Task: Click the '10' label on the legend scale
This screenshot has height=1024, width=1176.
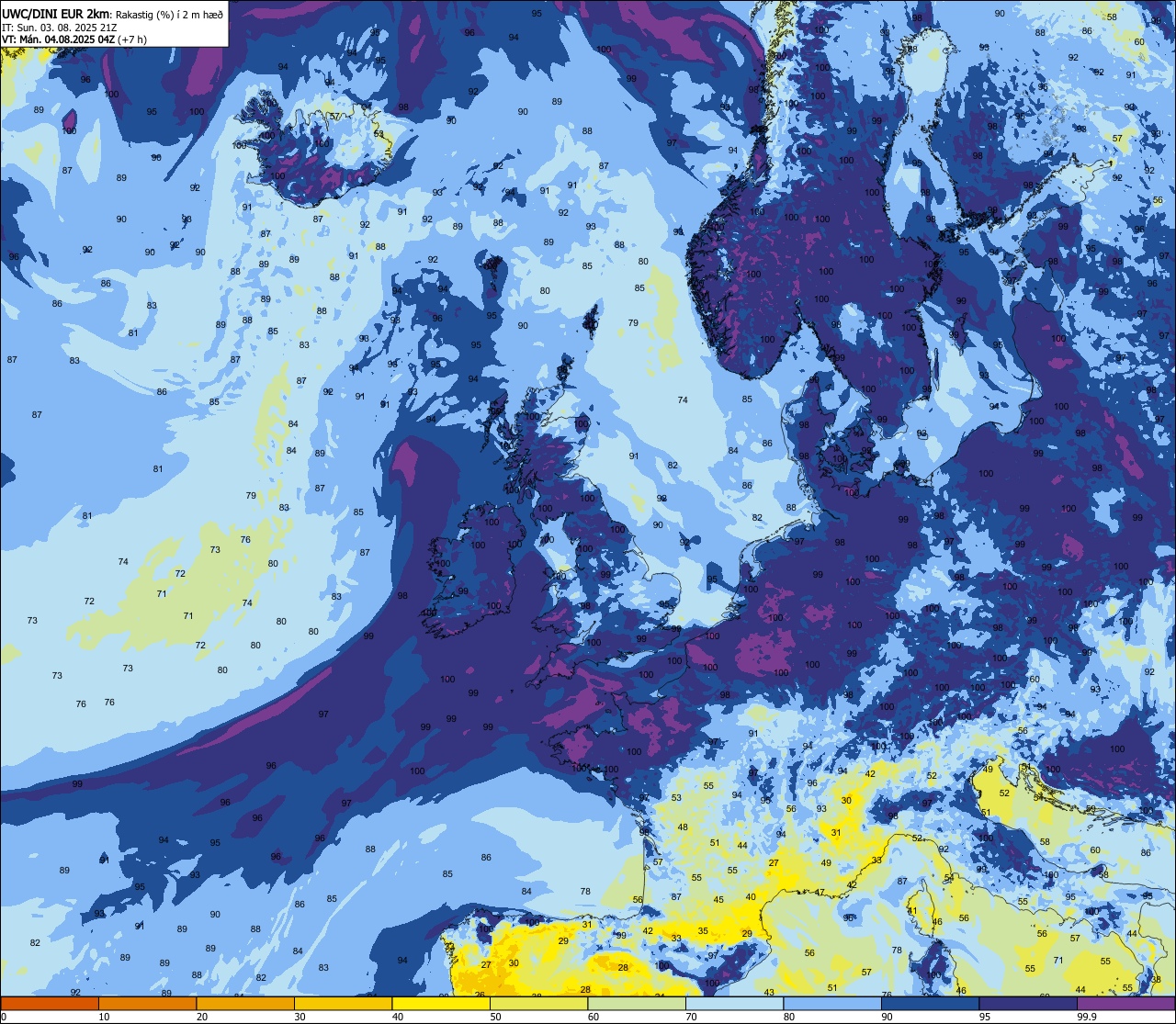Action: pyautogui.click(x=104, y=1017)
